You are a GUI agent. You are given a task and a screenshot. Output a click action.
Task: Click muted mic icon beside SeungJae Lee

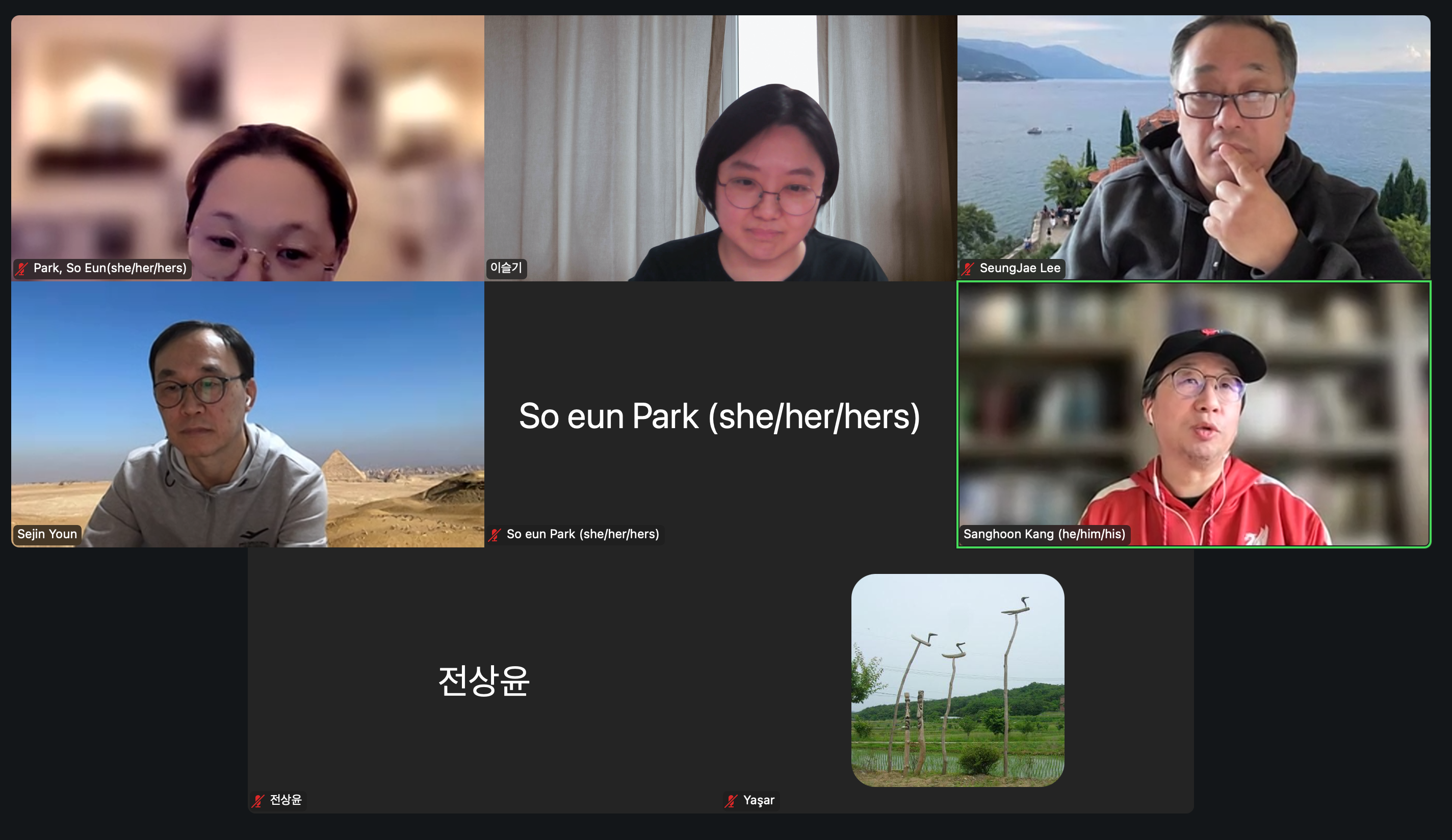click(x=968, y=269)
